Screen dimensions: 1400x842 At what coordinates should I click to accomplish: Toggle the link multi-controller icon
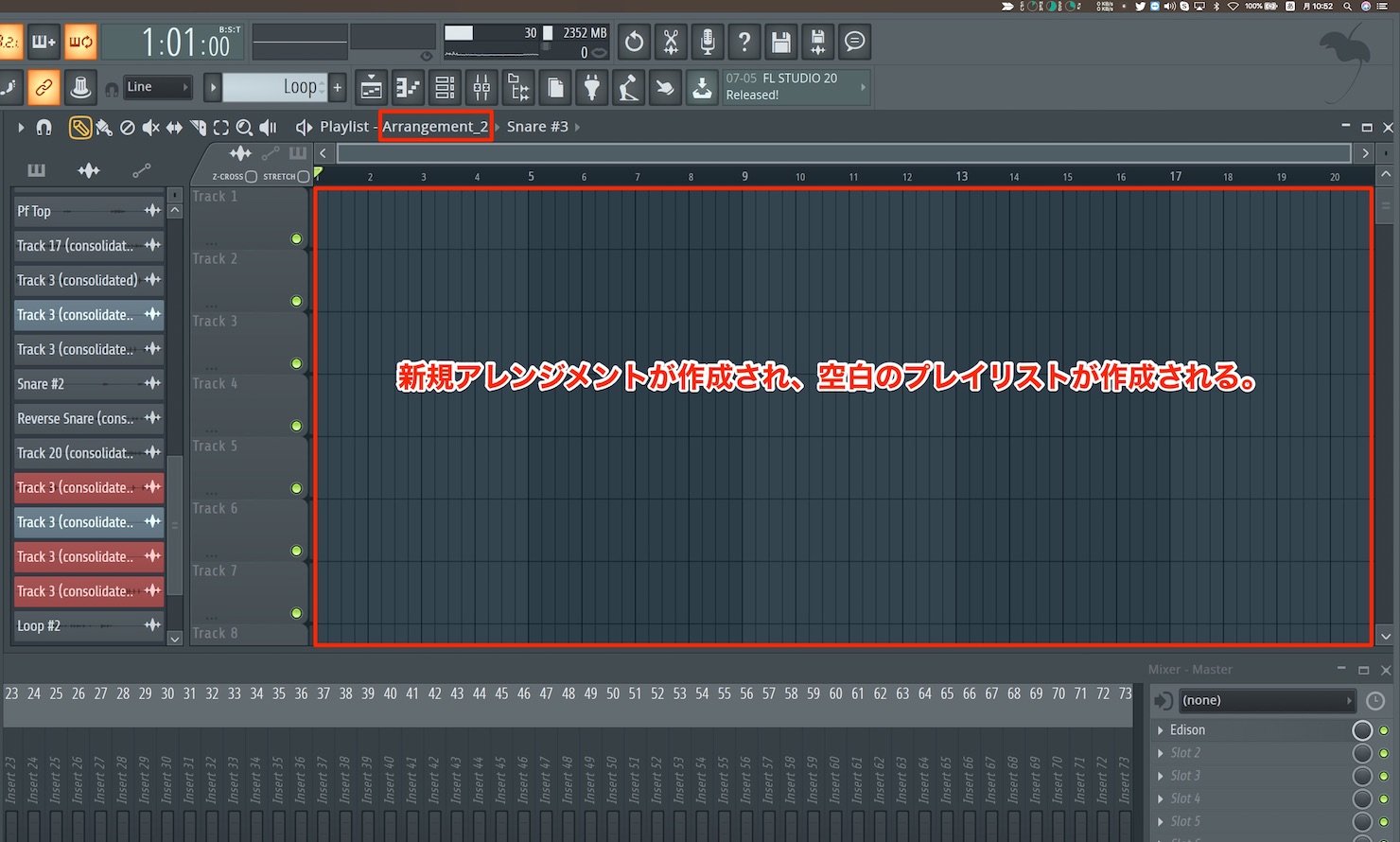(x=44, y=87)
